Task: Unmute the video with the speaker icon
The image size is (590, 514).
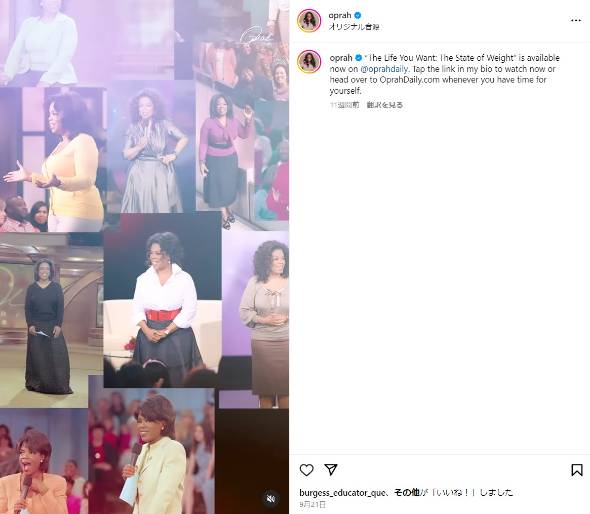Action: point(271,499)
